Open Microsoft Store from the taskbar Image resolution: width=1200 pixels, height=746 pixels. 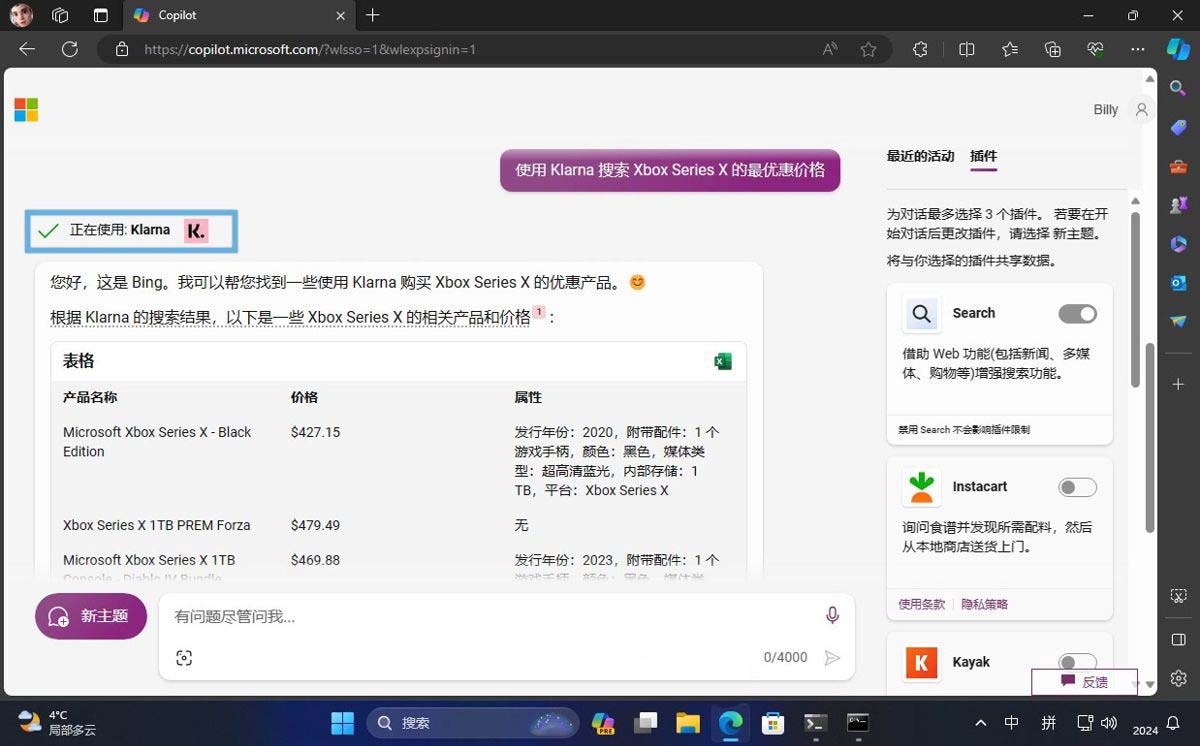tap(772, 722)
